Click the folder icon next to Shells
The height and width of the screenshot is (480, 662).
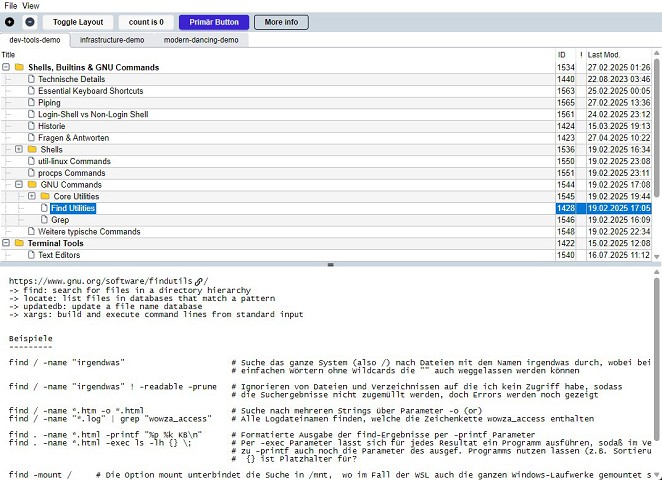click(x=32, y=149)
